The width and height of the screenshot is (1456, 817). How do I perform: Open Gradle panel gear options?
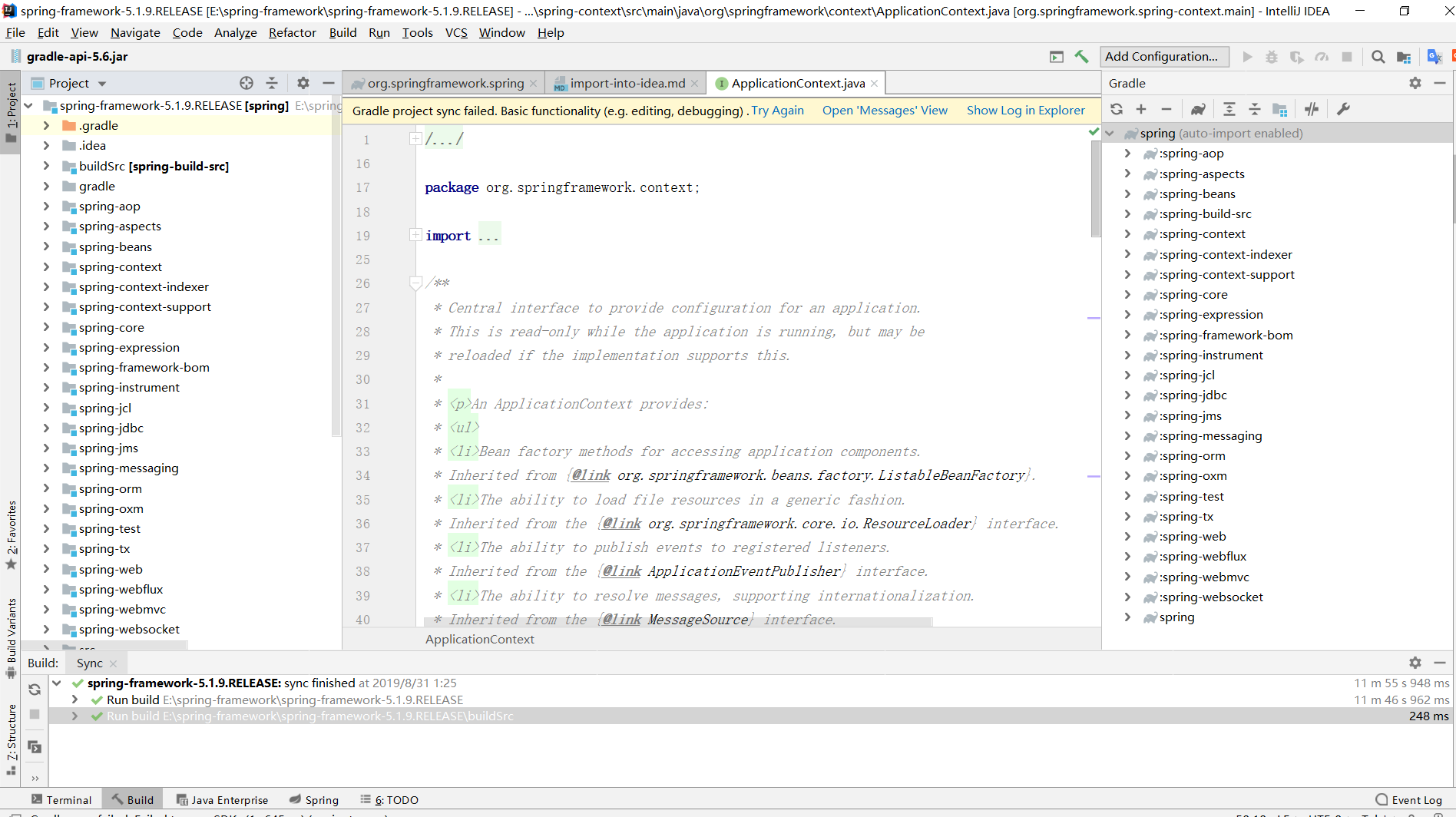tap(1415, 83)
